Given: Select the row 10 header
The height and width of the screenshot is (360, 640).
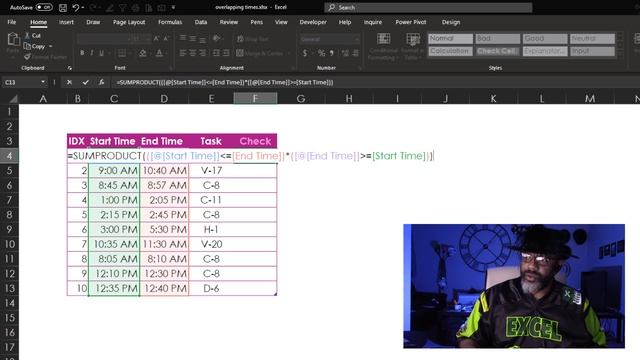Looking at the screenshot, I should tap(9, 244).
